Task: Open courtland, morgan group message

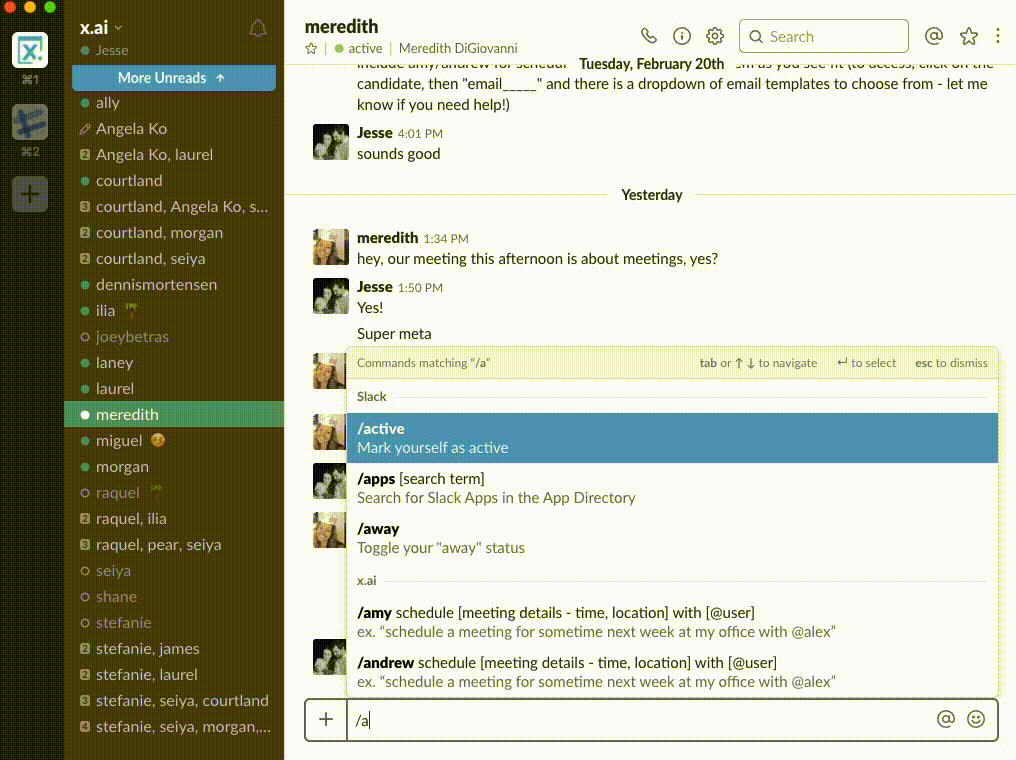Action: [x=174, y=233]
